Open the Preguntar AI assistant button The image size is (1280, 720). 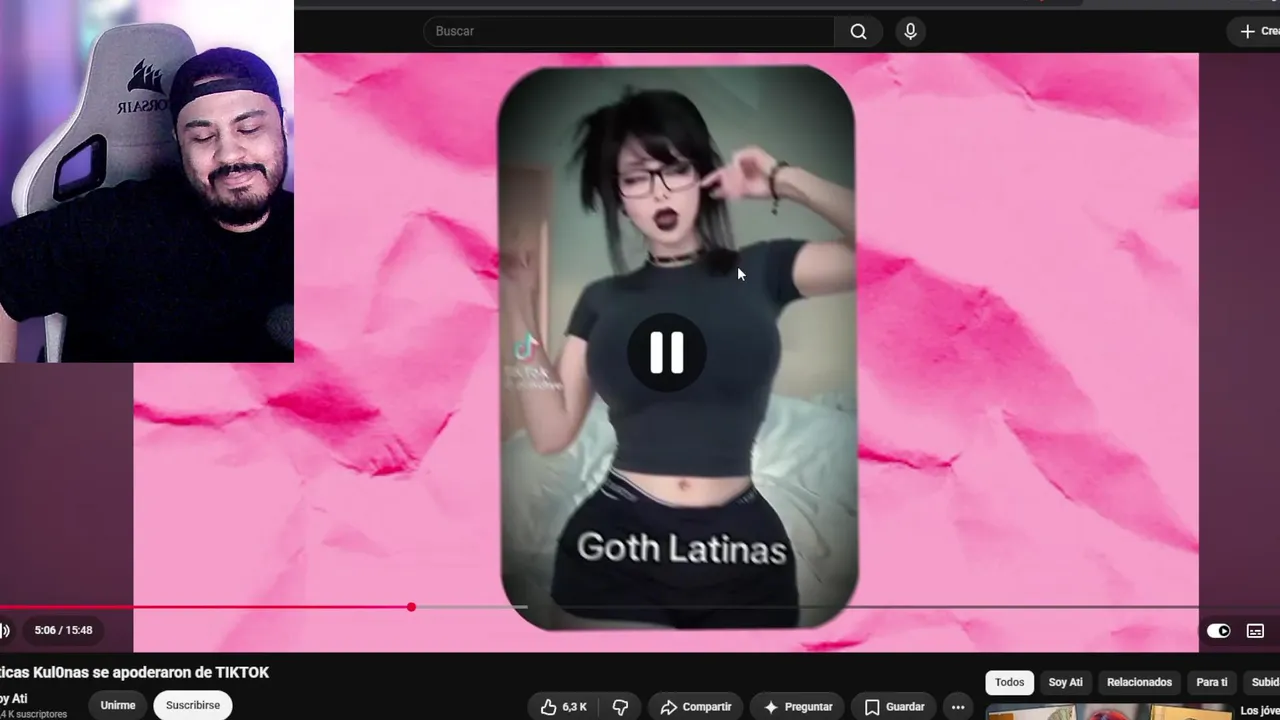[797, 707]
